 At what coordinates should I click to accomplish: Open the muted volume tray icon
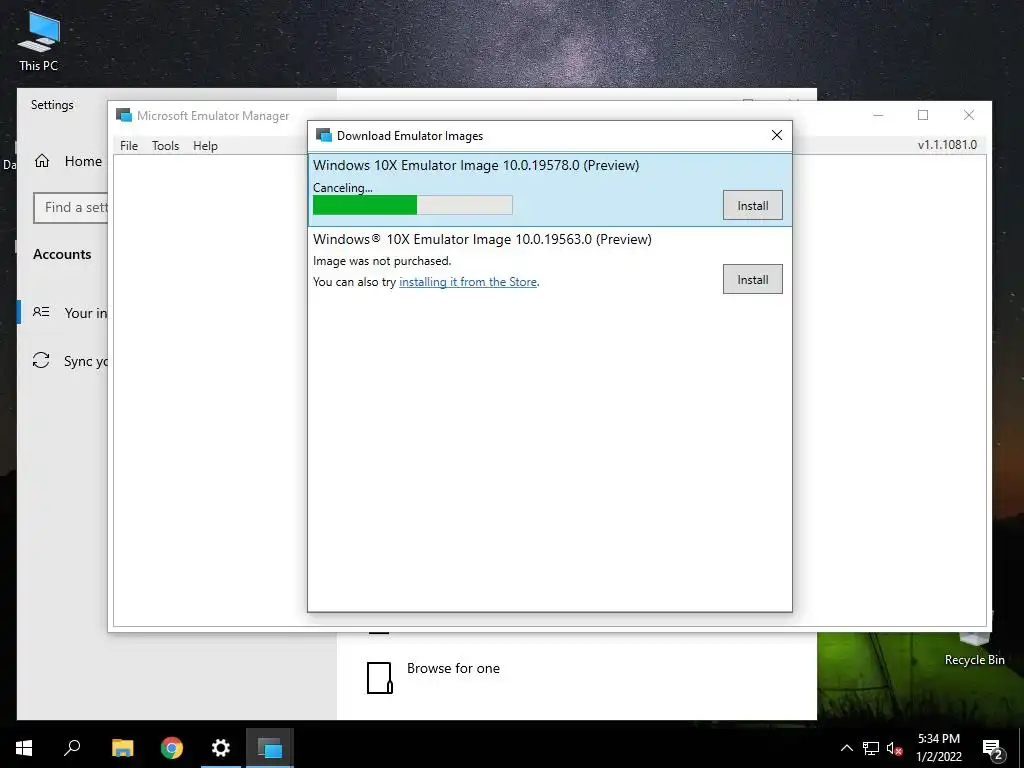click(895, 748)
